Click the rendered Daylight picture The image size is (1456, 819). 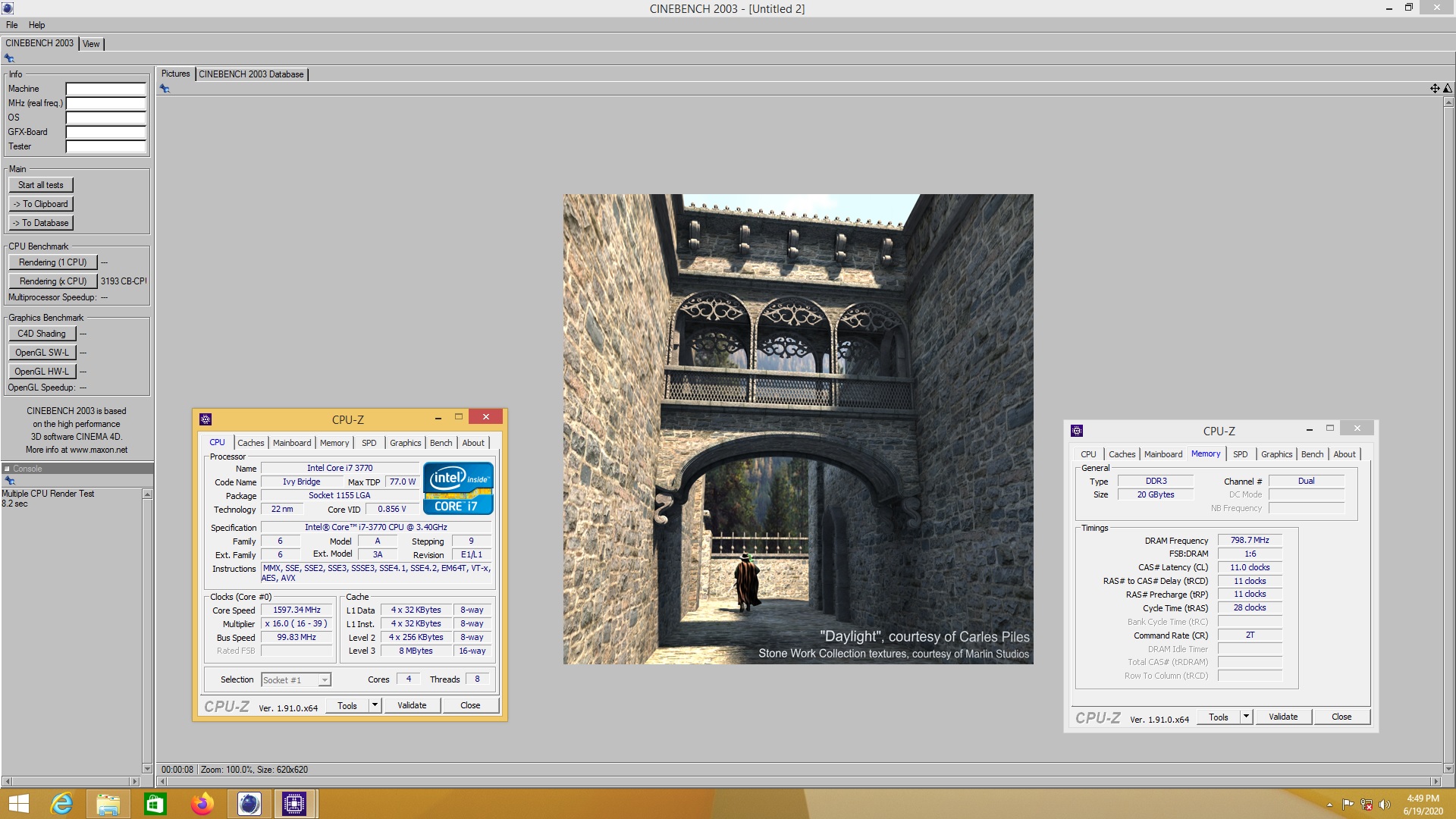pos(798,429)
